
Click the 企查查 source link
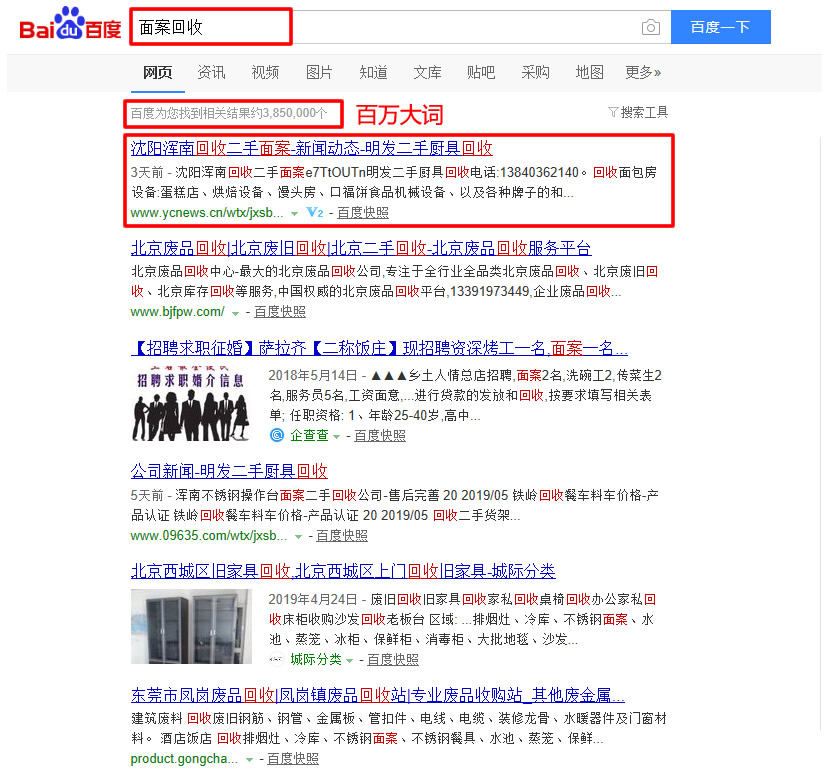tap(309, 435)
